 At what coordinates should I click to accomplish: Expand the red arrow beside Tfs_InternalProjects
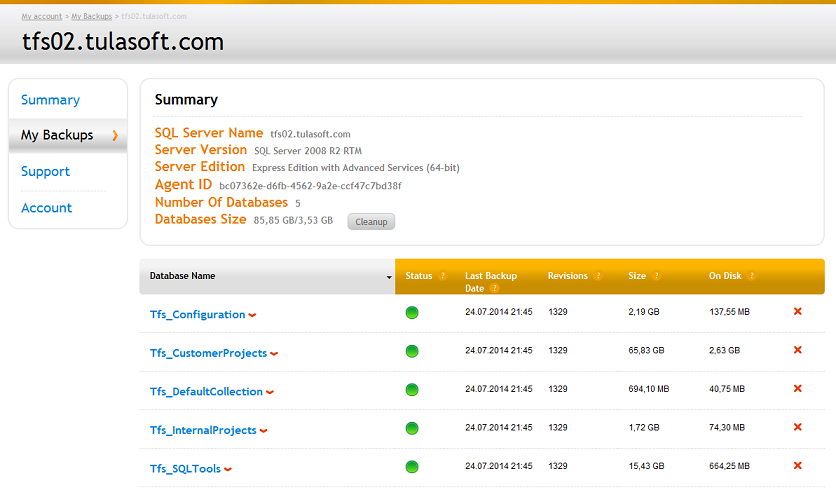(263, 430)
